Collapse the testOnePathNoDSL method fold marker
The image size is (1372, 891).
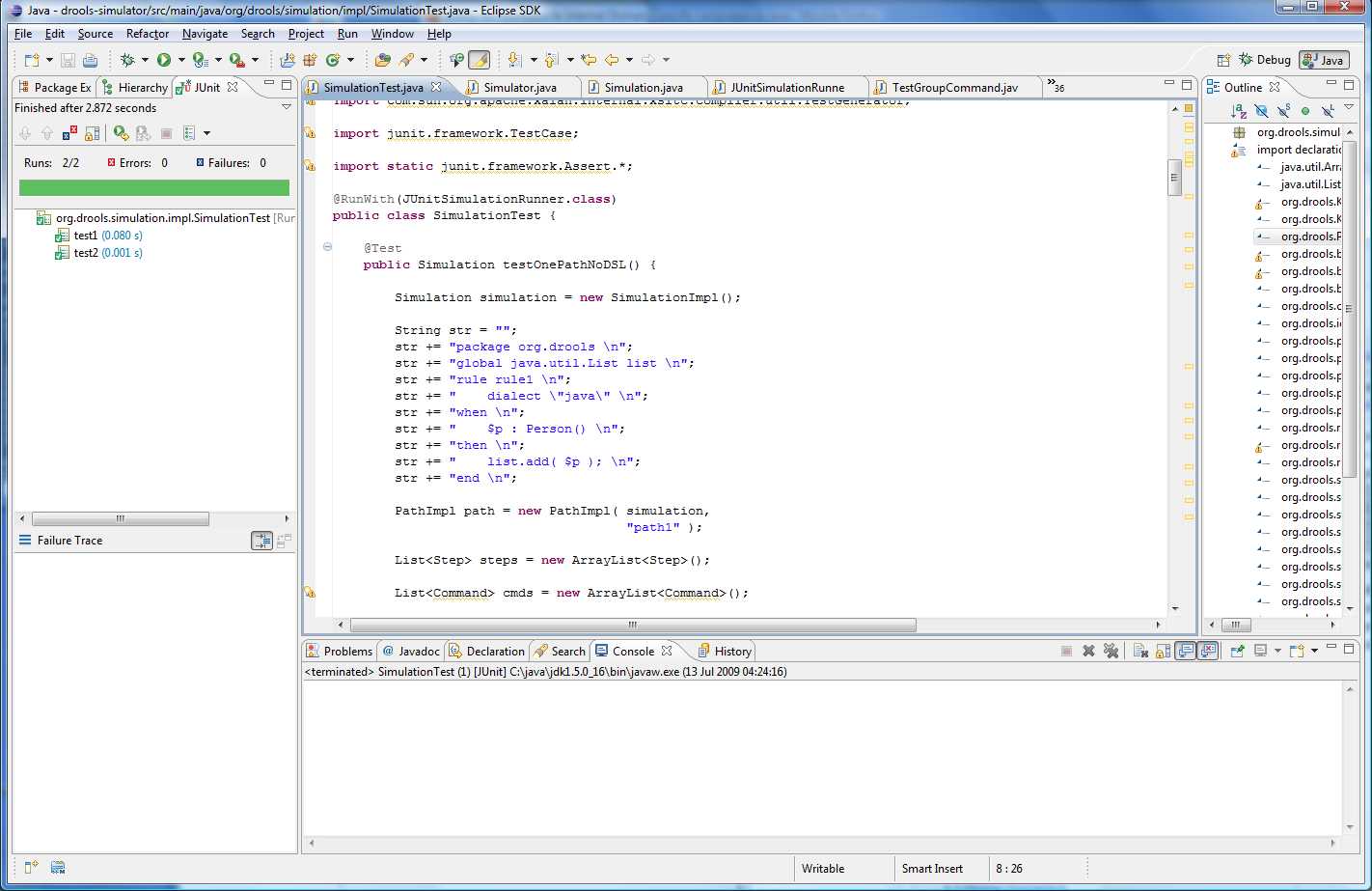pos(327,247)
